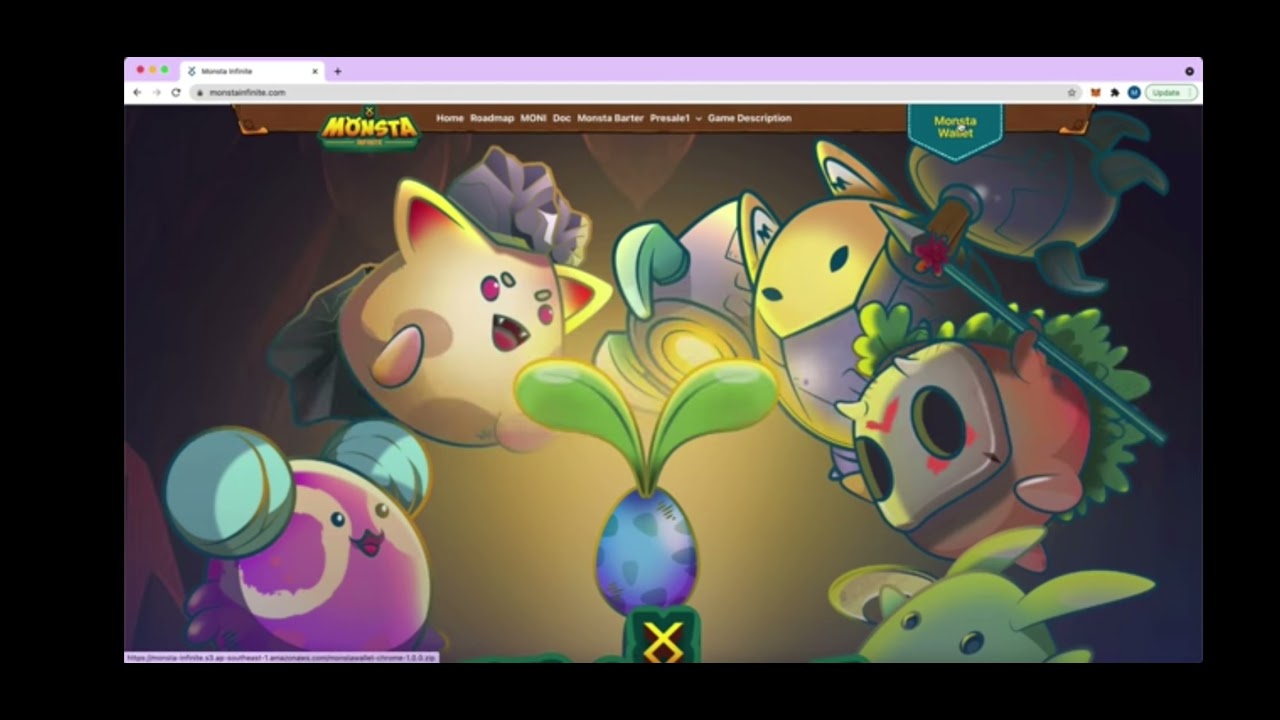Open the MONI menu item

[x=533, y=118]
